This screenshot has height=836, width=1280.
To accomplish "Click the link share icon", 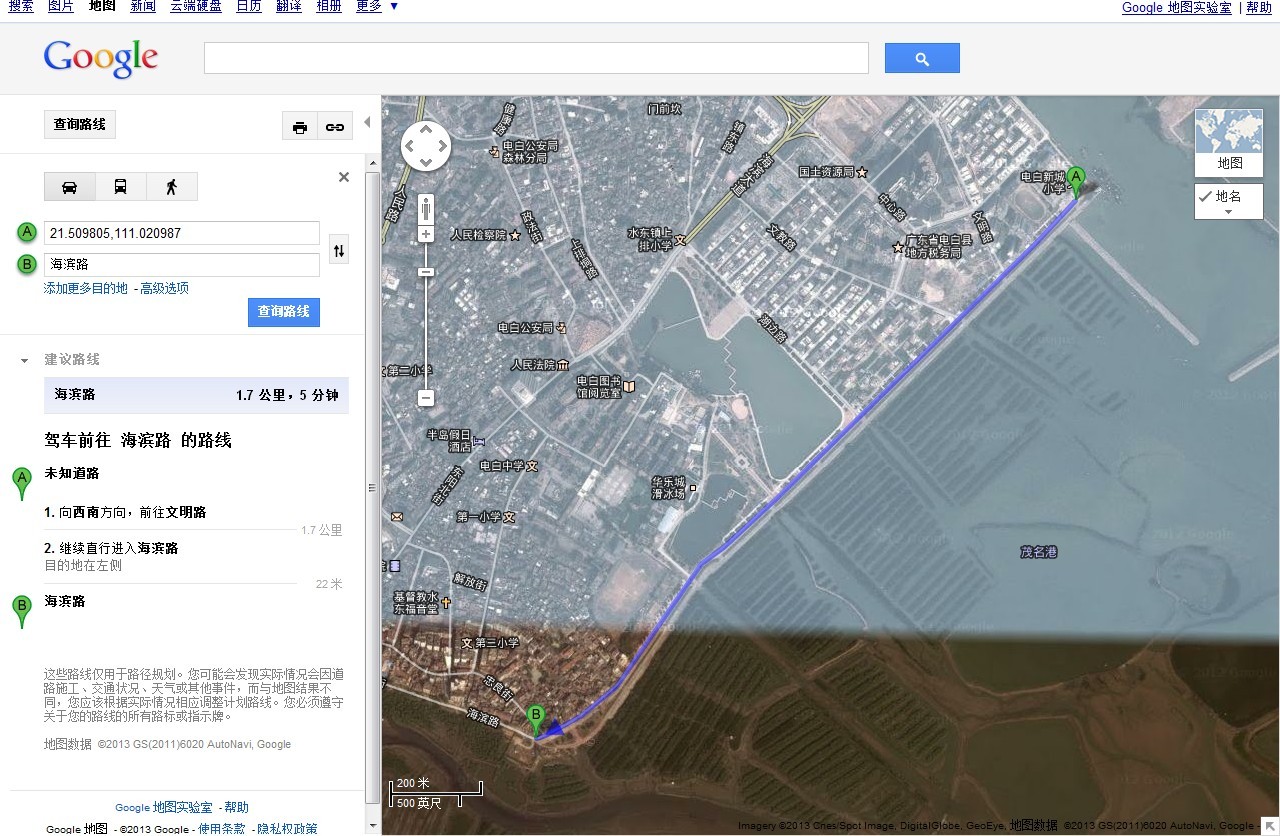I will tap(335, 127).
